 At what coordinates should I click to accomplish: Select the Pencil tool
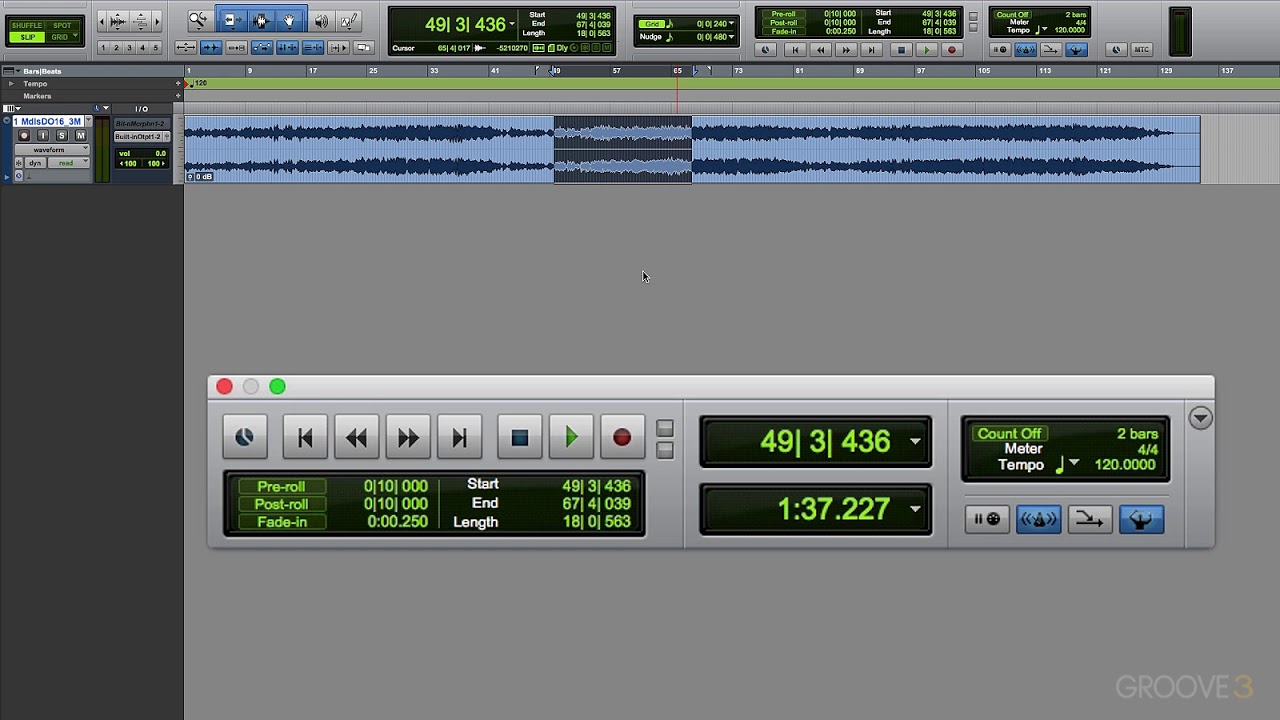(x=348, y=20)
